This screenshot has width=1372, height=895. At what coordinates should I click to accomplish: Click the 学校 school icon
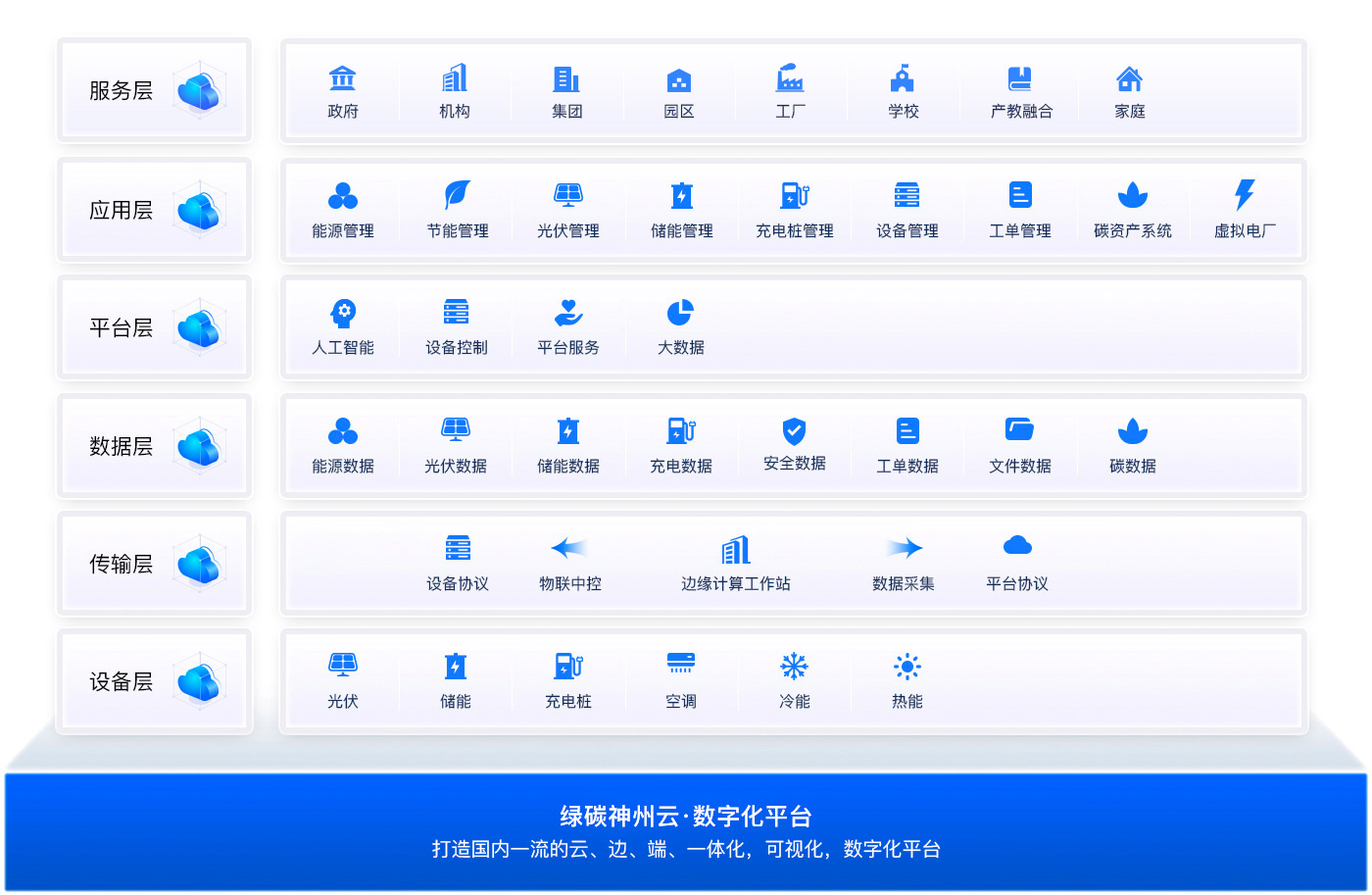pos(903,78)
